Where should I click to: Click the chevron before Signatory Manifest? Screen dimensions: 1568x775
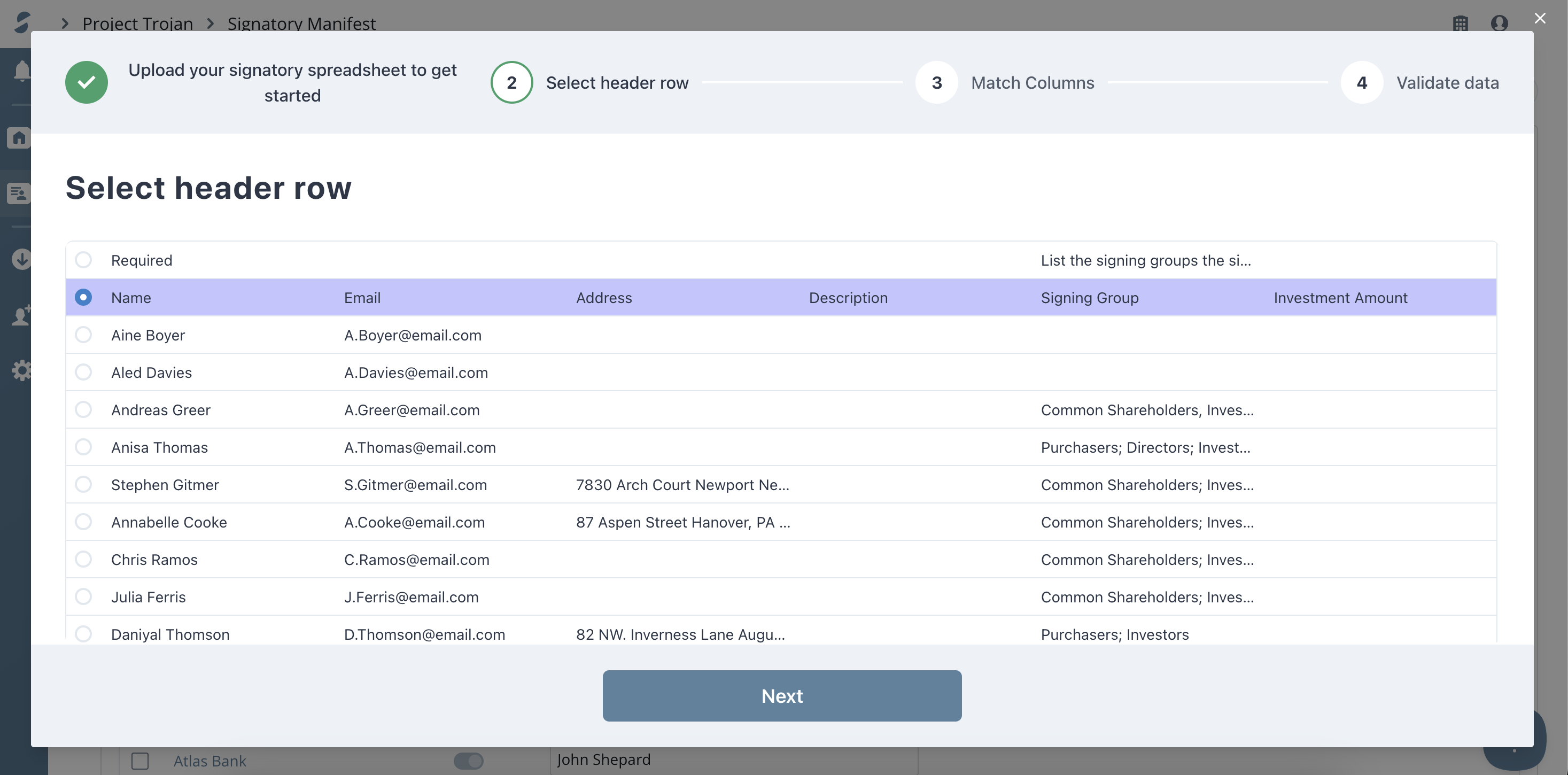[210, 23]
